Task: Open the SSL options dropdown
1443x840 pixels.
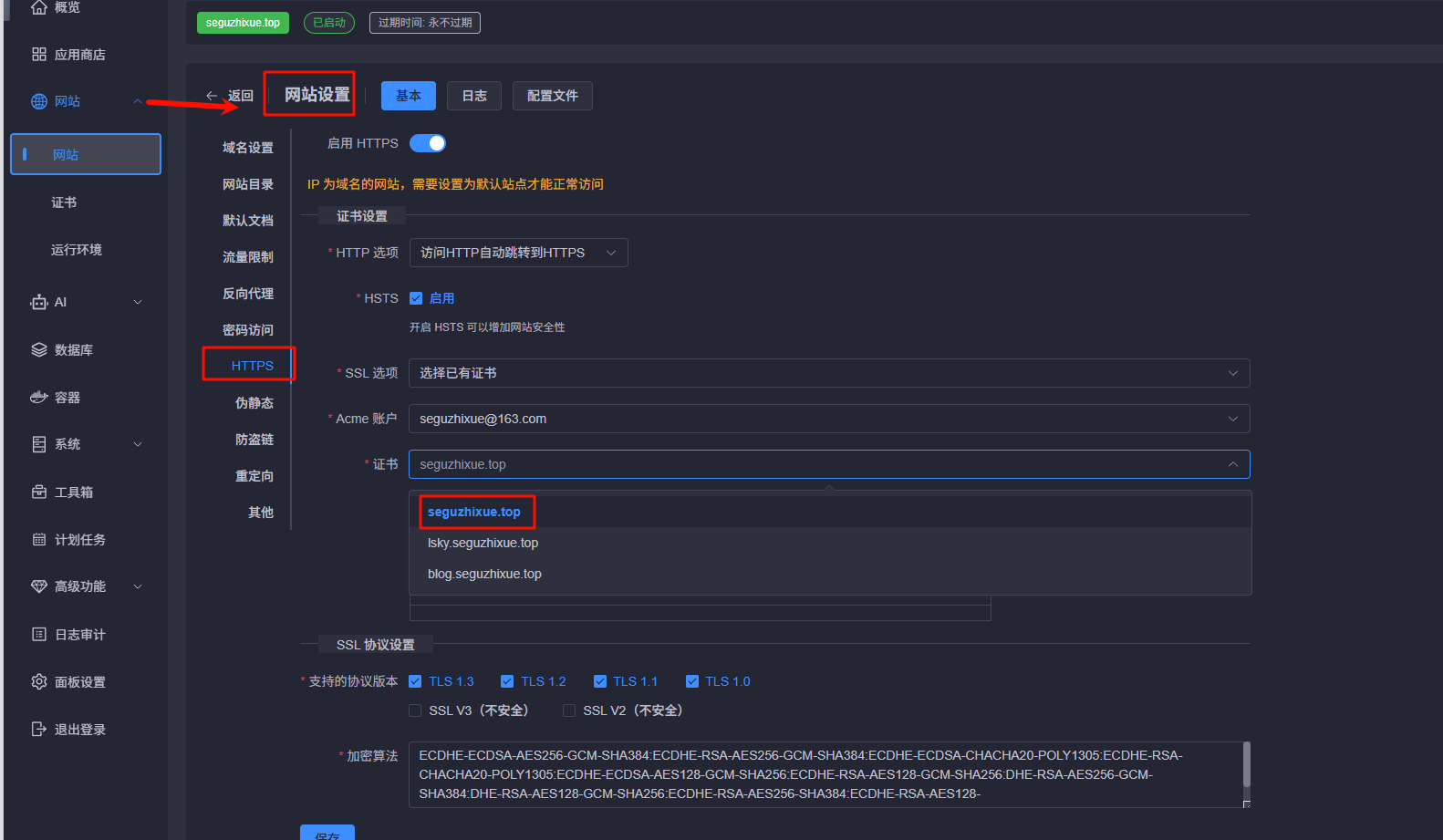Action: pos(828,373)
